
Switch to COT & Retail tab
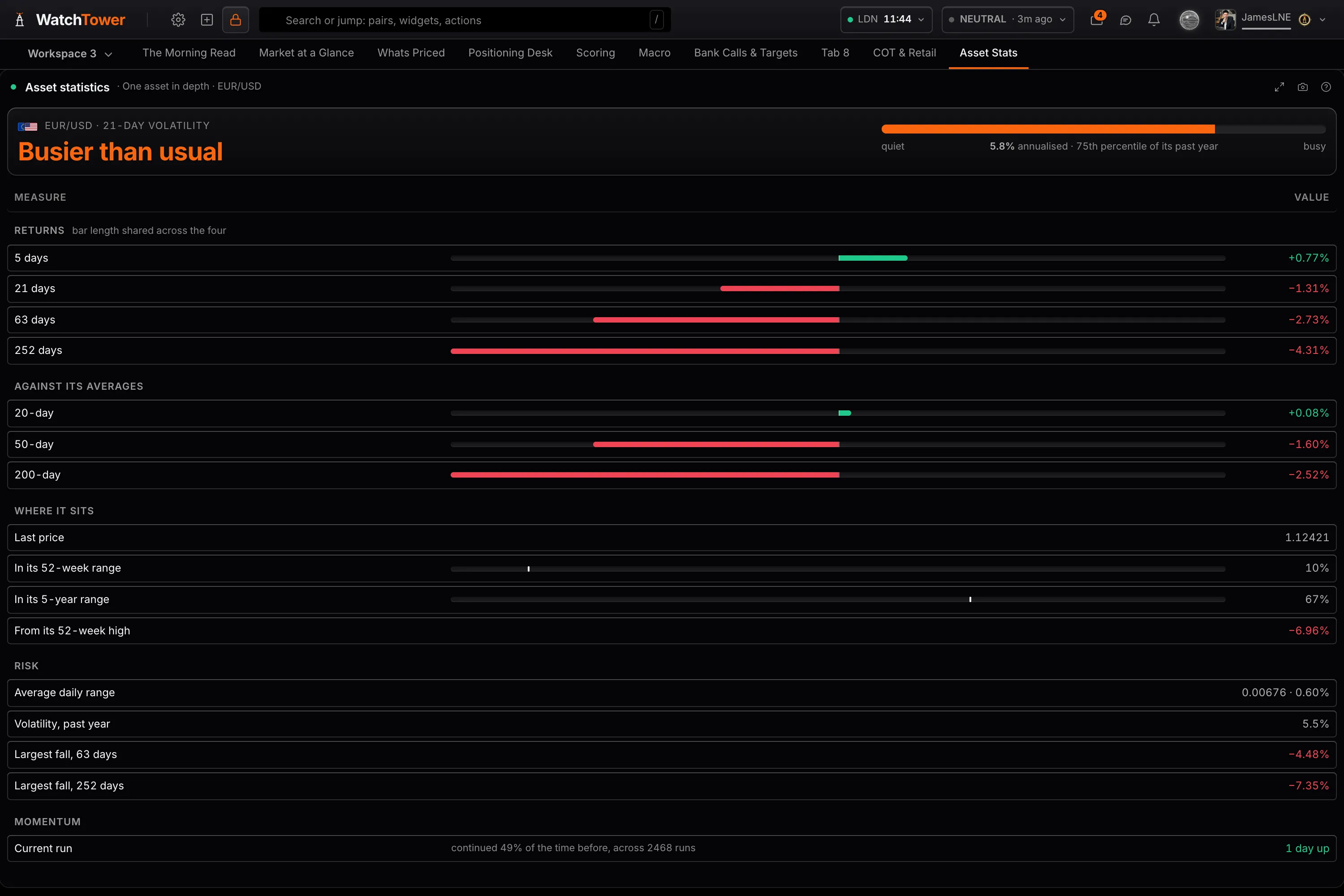pyautogui.click(x=904, y=53)
